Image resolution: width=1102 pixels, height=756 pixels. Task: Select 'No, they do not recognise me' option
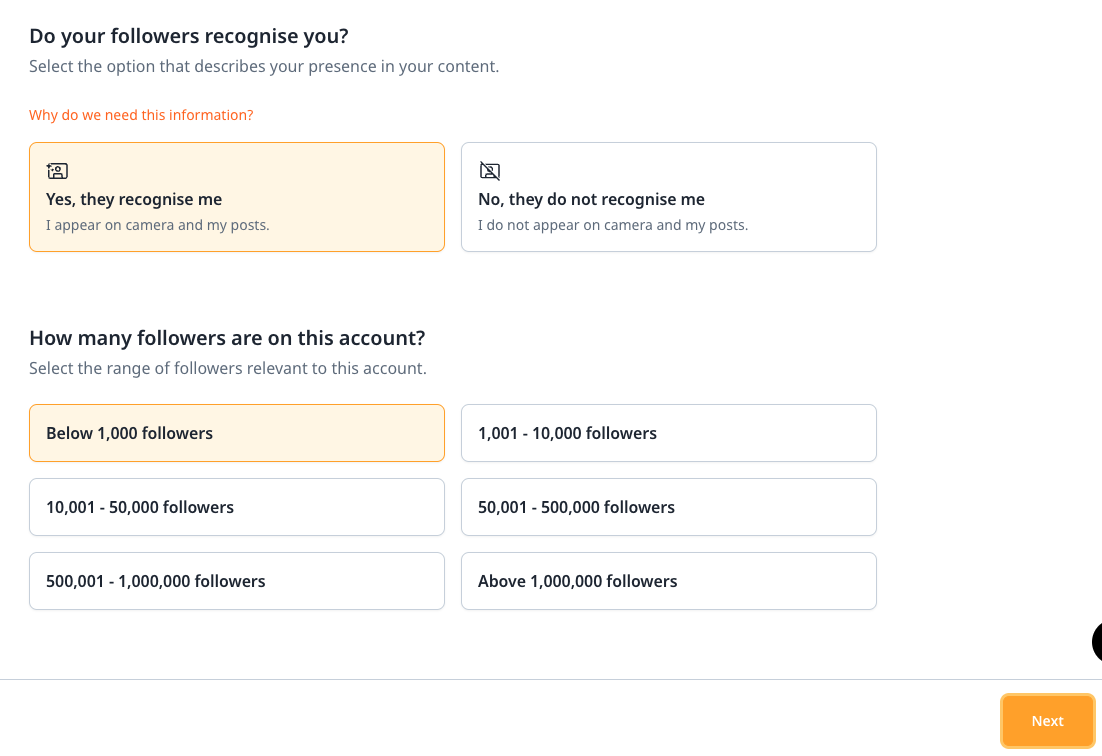tap(668, 197)
